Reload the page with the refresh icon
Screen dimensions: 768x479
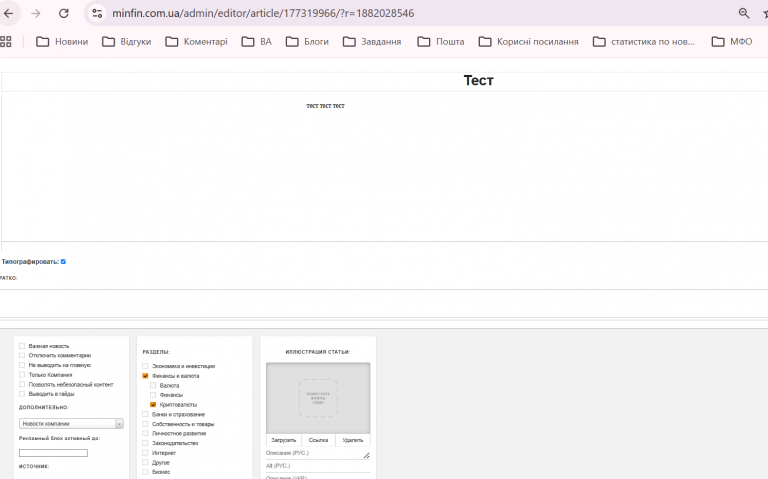[x=64, y=13]
